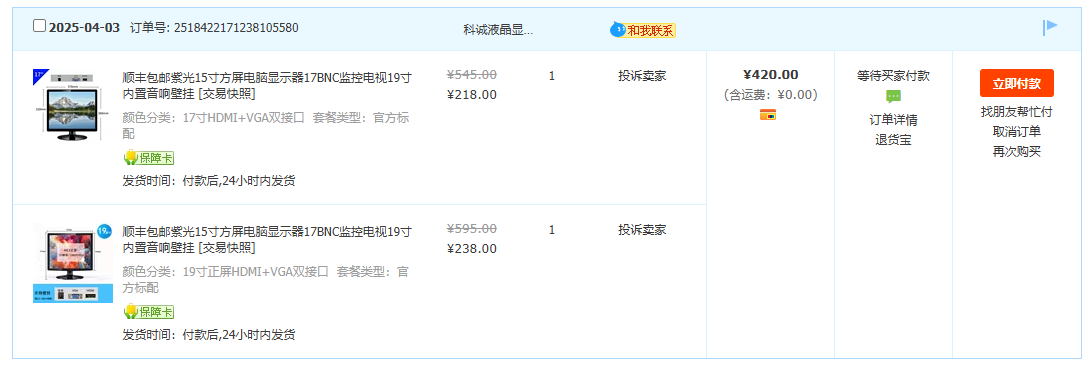Tick the order checkbox beside 2025-04-03

pos(40,26)
